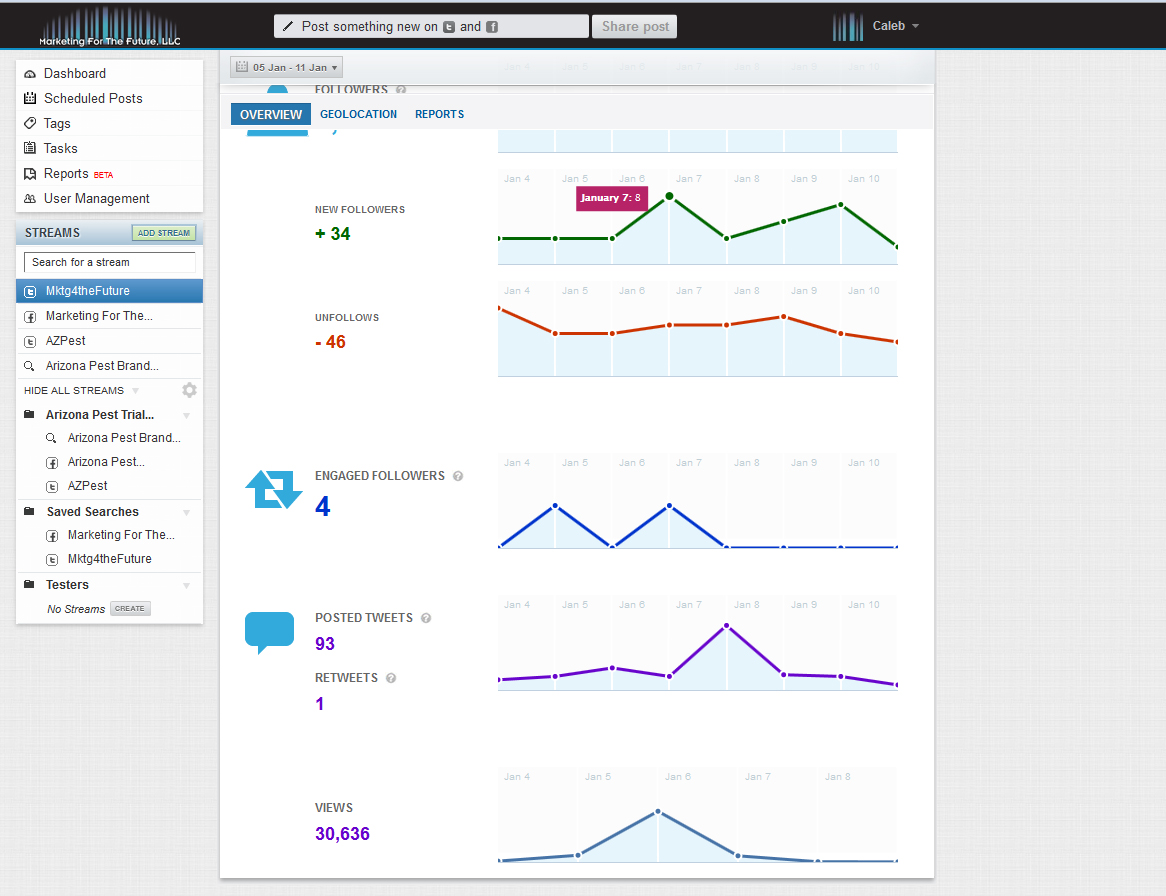
Task: Open Dashboard from the sidebar
Action: 74,74
